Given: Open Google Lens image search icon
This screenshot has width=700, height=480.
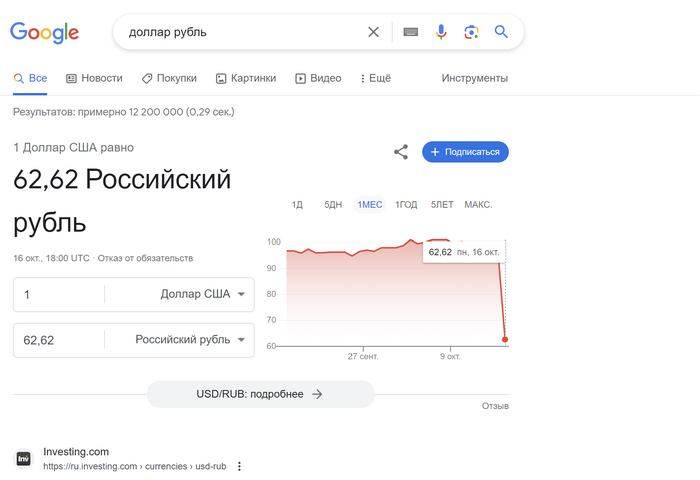Looking at the screenshot, I should 471,32.
